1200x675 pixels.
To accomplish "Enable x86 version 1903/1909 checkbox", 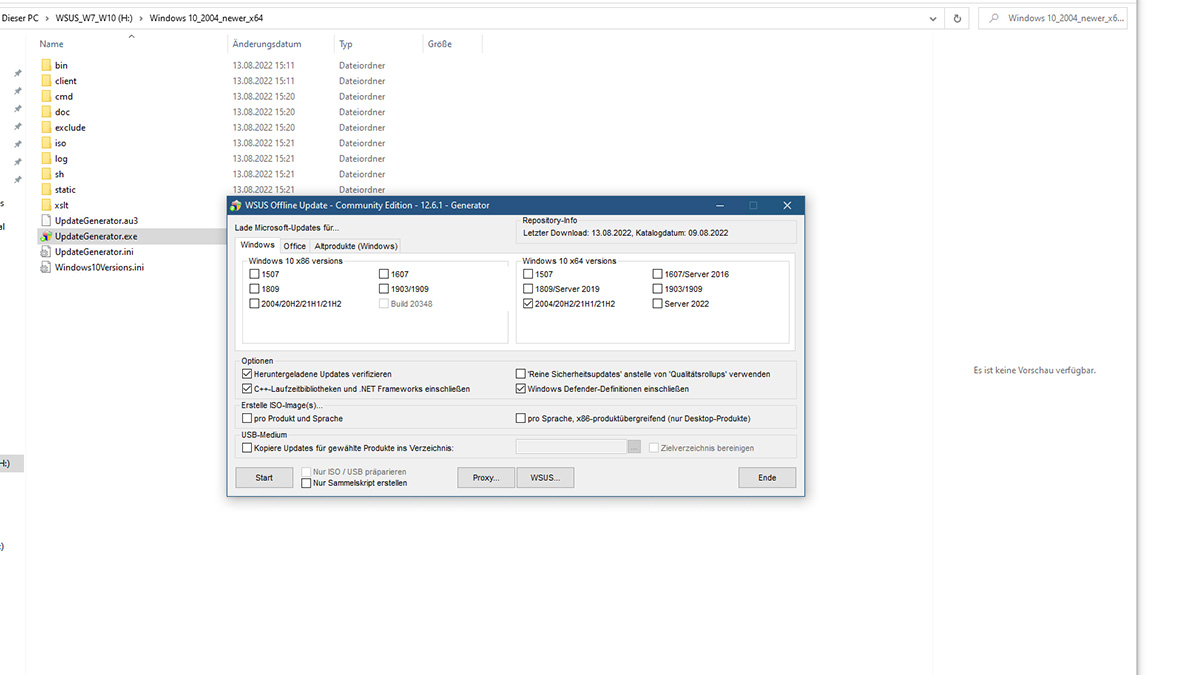I will click(384, 289).
